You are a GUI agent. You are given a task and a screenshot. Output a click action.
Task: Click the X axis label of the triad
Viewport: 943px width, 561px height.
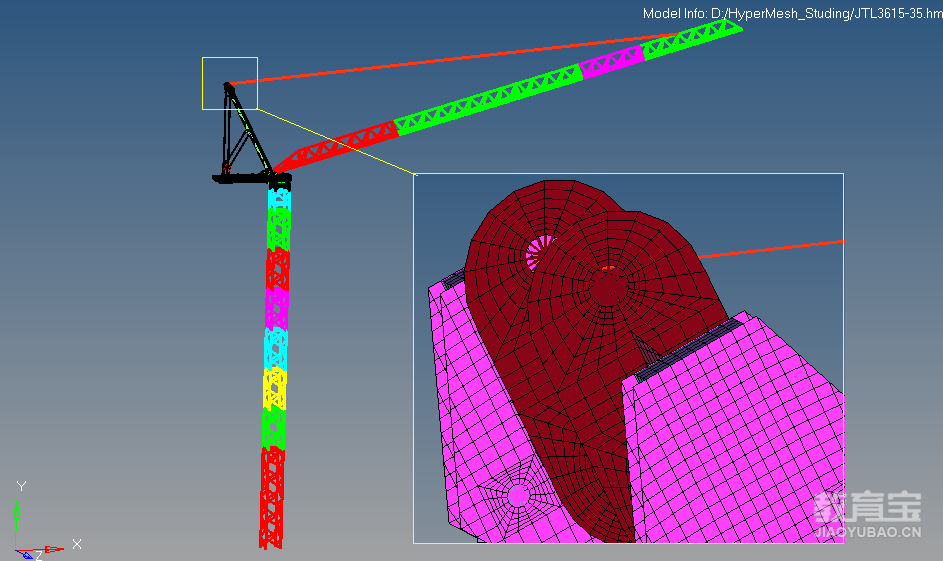76,544
